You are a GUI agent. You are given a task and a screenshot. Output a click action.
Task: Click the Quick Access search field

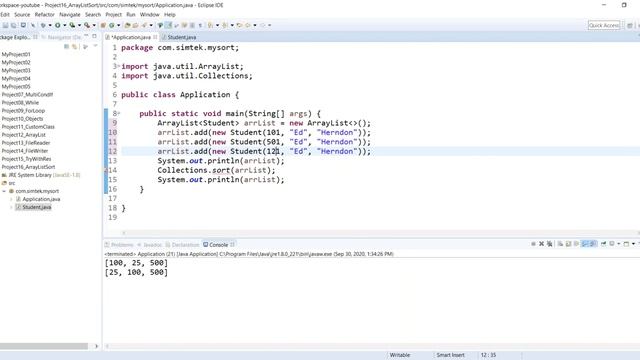click(604, 25)
